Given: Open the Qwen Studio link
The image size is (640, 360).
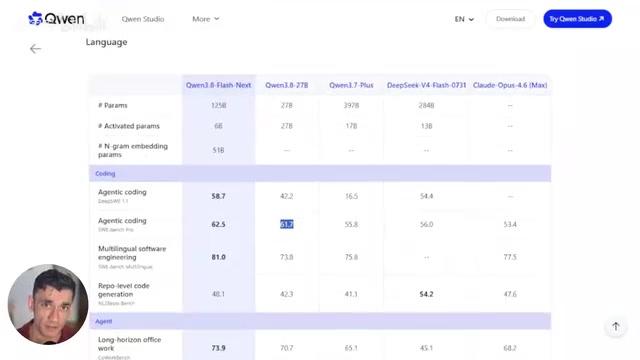Looking at the screenshot, I should click(x=143, y=19).
